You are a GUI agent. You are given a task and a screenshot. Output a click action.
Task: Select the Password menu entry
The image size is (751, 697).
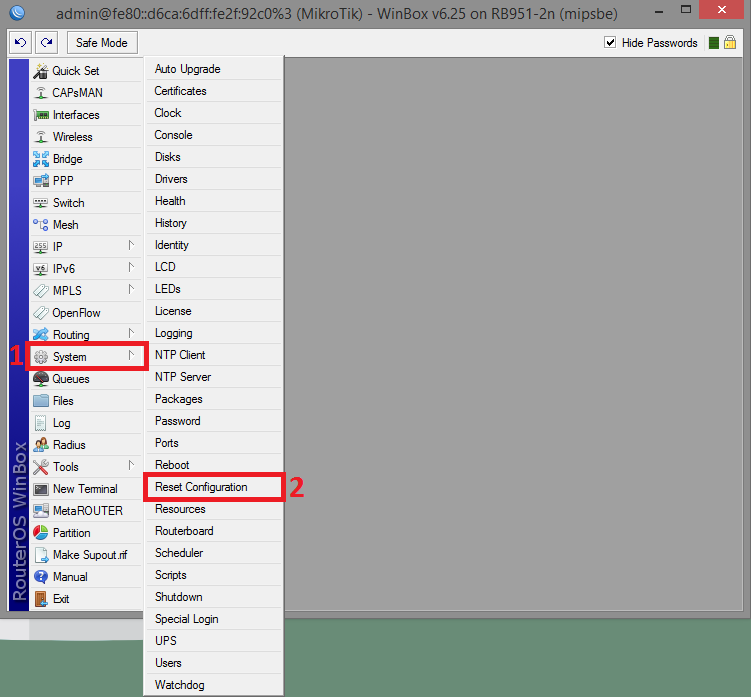(x=214, y=421)
